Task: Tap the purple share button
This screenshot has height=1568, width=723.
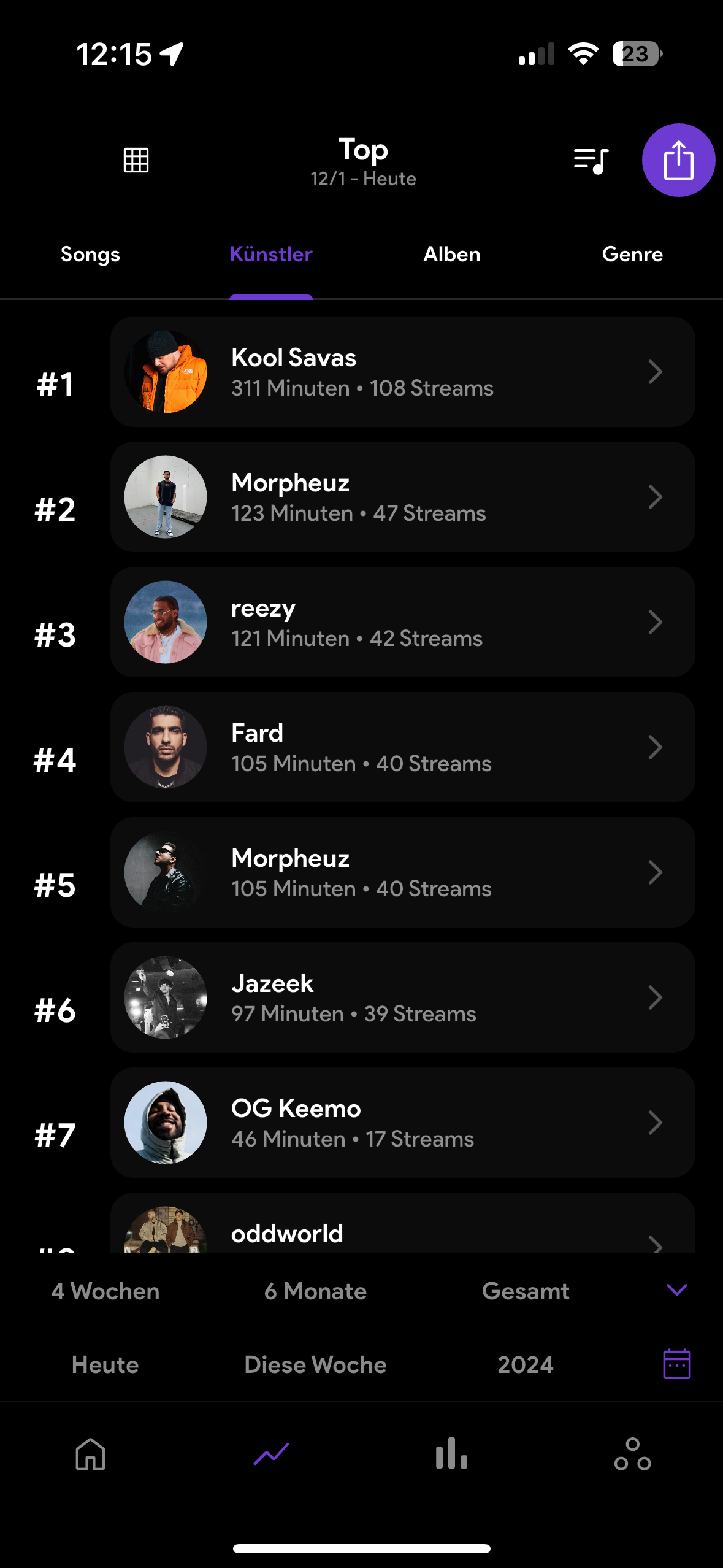Action: (678, 160)
